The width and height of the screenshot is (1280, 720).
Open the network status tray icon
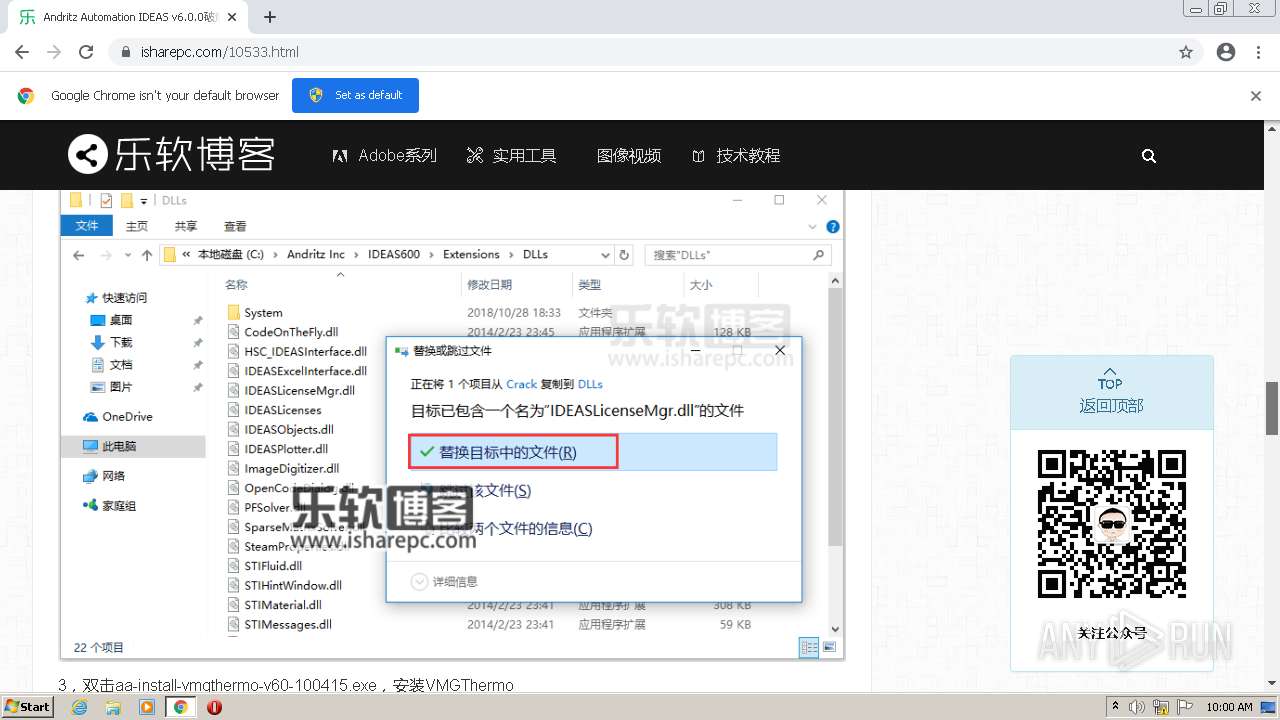(x=1160, y=707)
